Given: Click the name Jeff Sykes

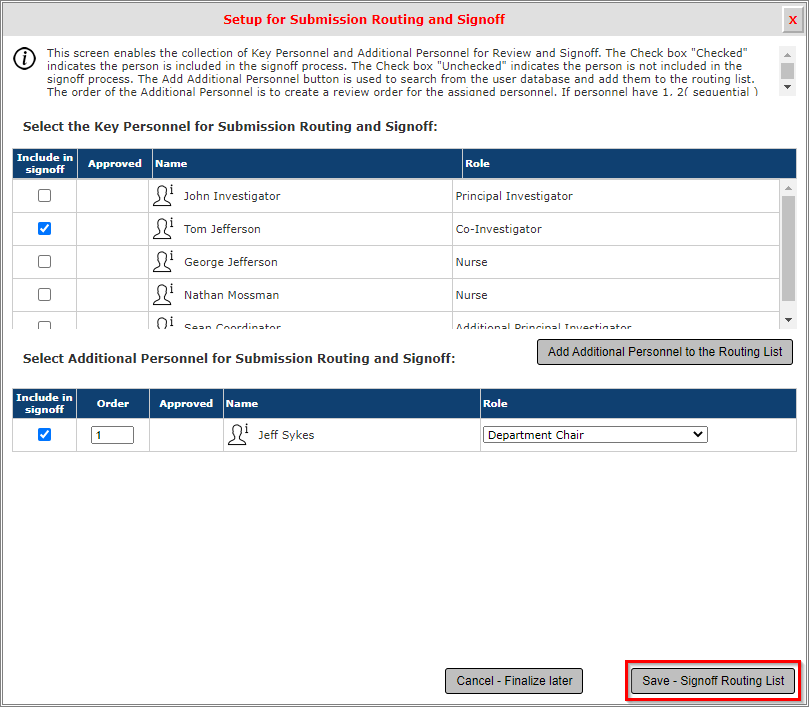Looking at the screenshot, I should [286, 435].
